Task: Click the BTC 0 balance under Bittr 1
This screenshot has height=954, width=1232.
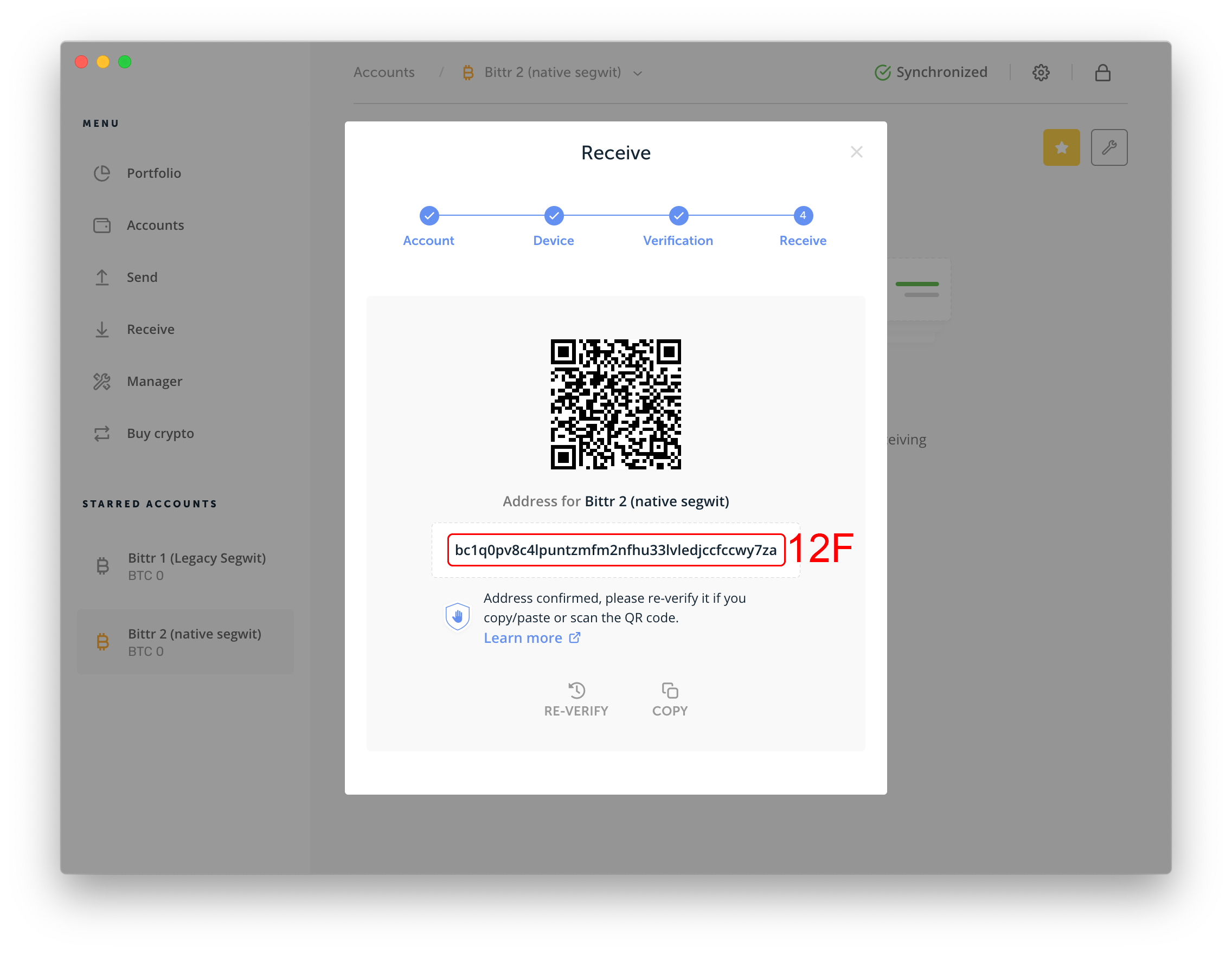Action: (x=145, y=576)
